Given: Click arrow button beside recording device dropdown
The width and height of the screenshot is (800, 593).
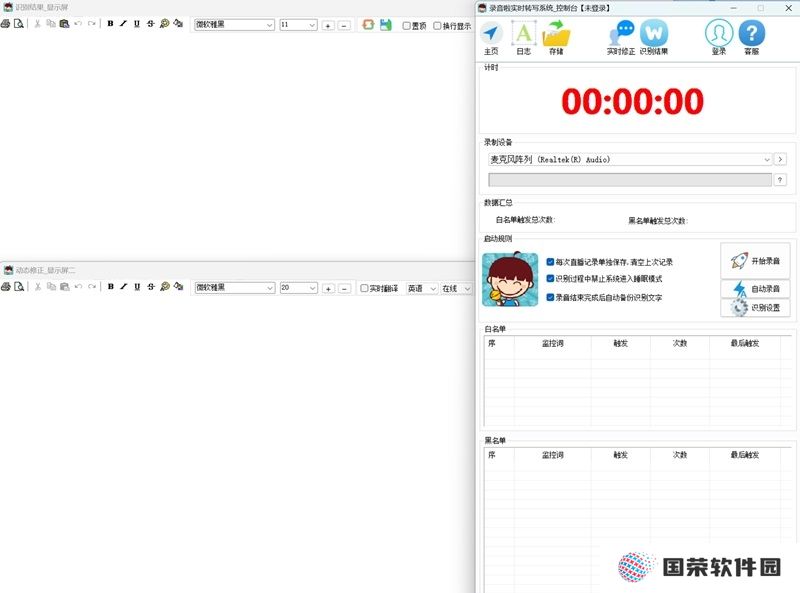Looking at the screenshot, I should (780, 160).
